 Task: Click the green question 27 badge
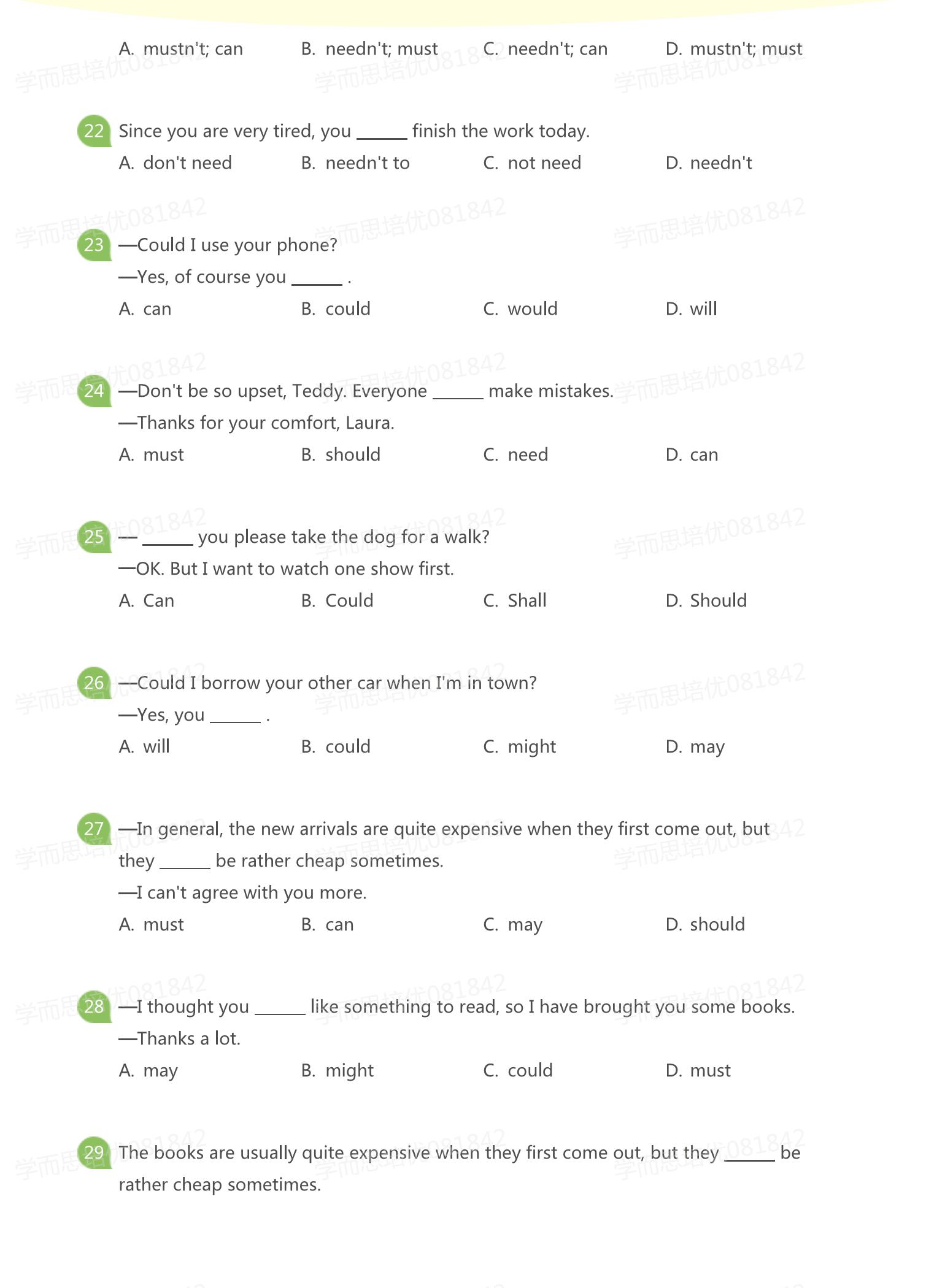94,829
